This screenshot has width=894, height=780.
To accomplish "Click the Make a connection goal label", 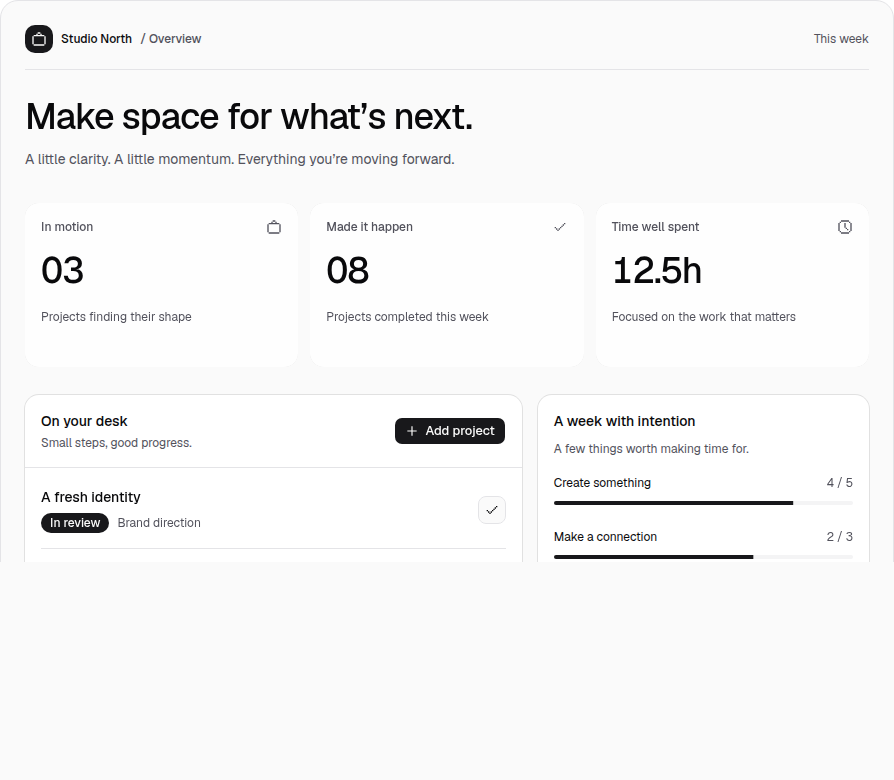I will pos(606,537).
